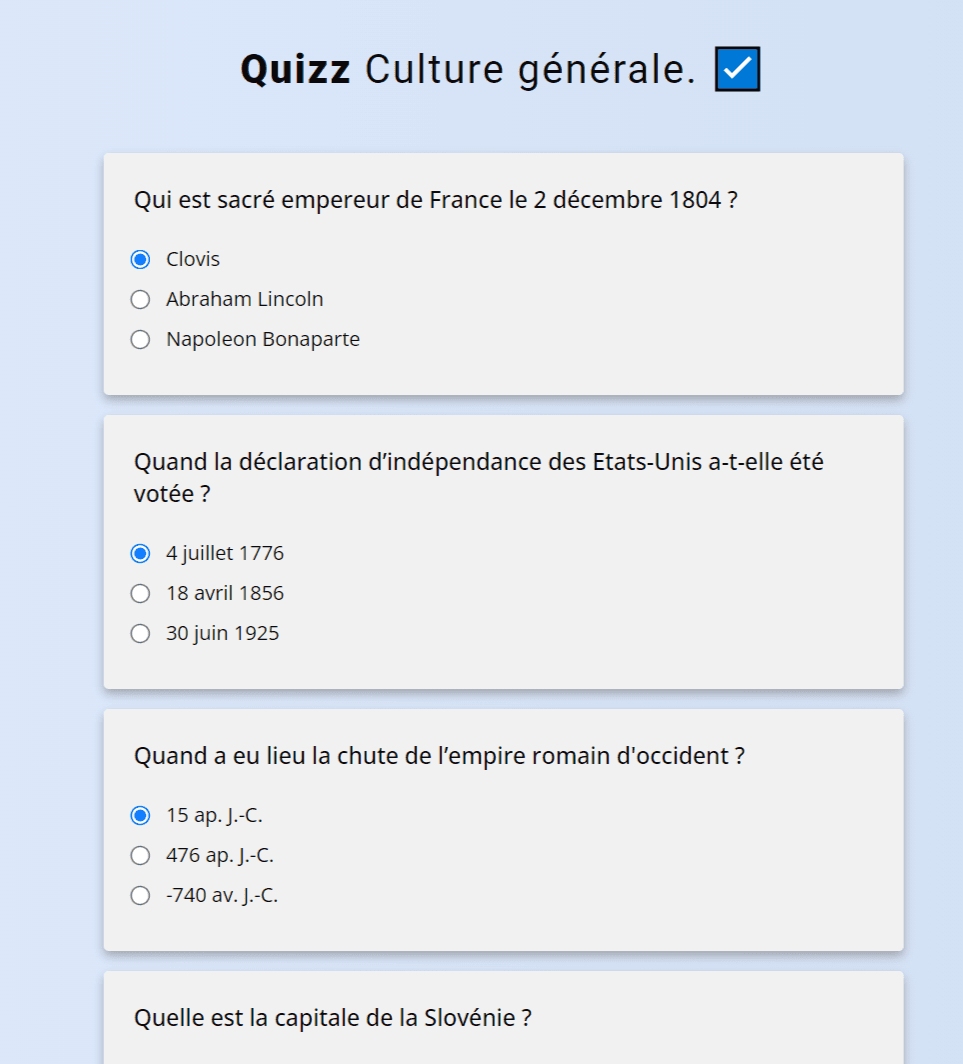Click the Roman empire fall question
Image resolution: width=963 pixels, height=1064 pixels.
click(x=441, y=755)
